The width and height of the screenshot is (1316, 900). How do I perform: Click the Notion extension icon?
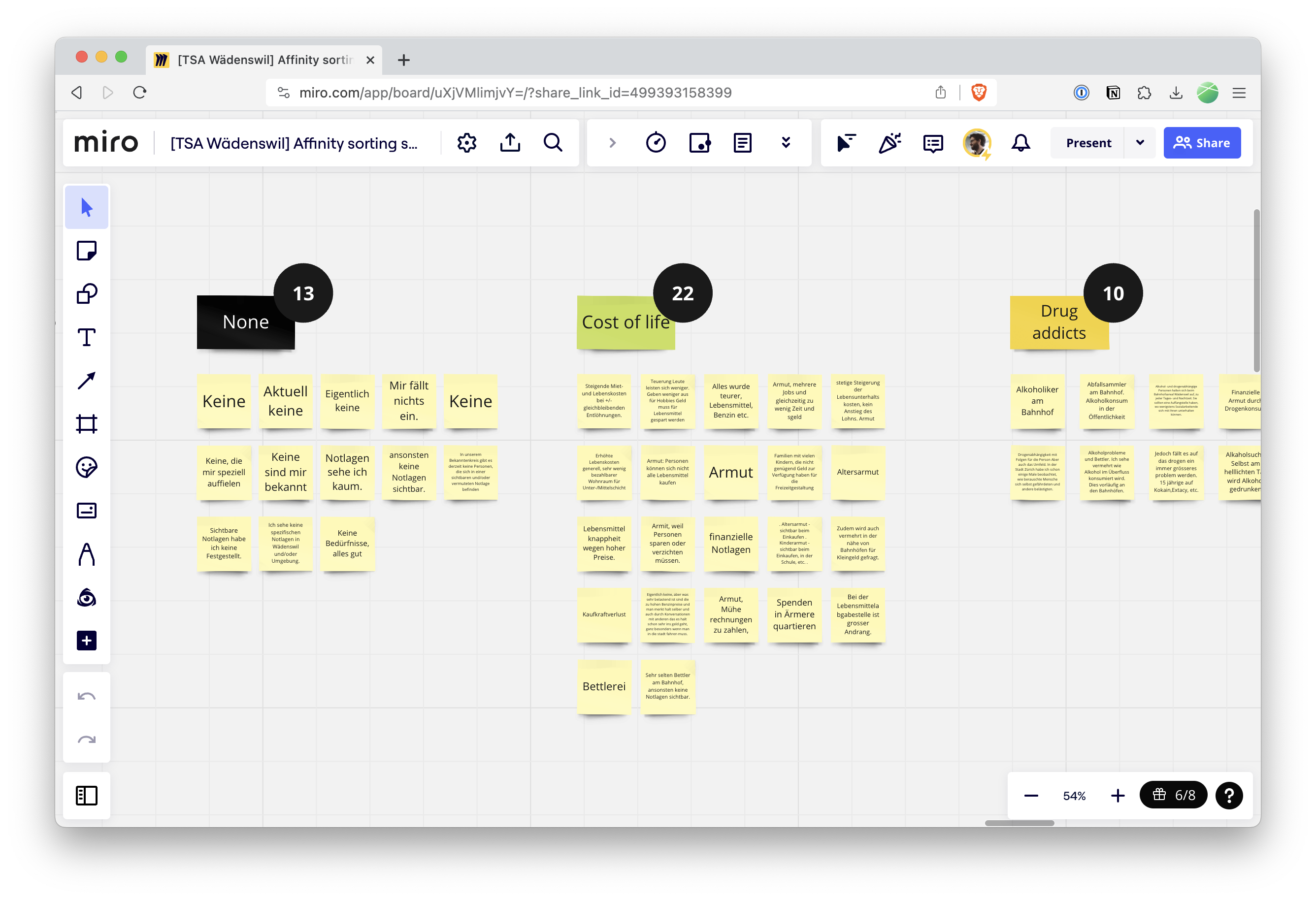coord(1113,92)
